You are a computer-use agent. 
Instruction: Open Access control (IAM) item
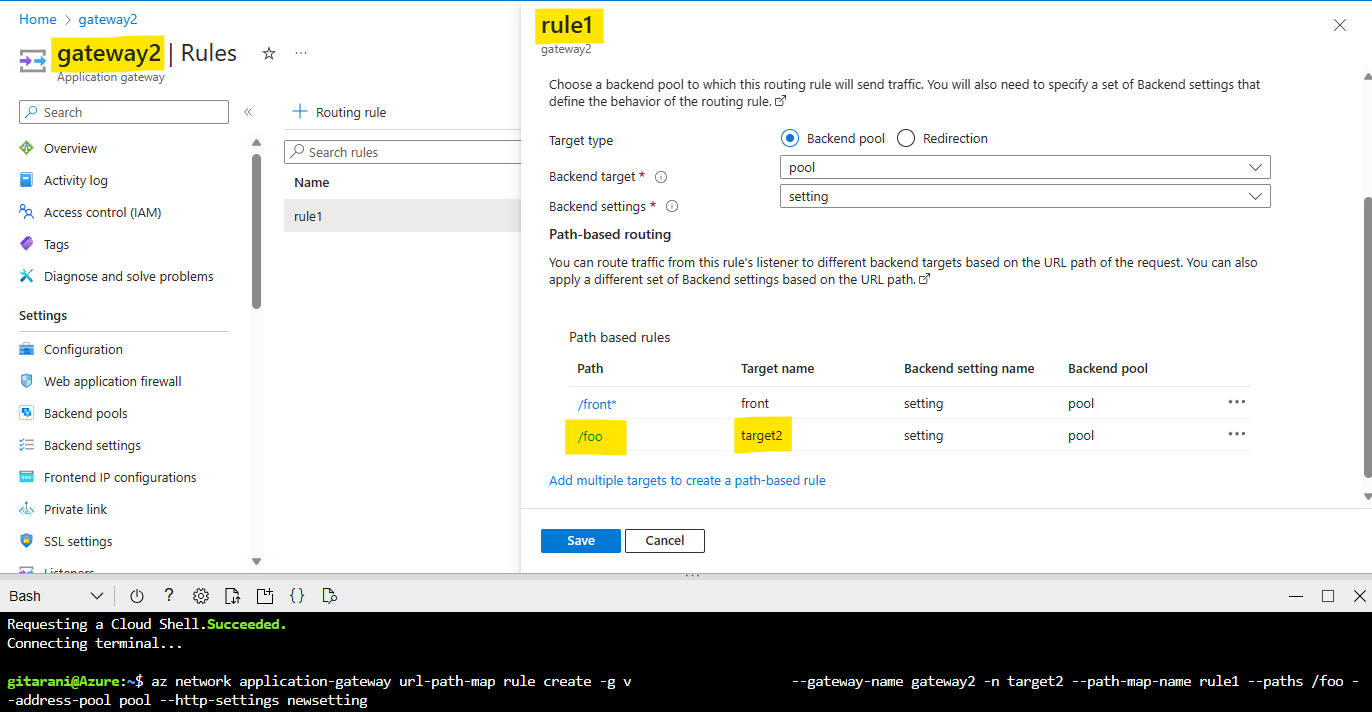(102, 212)
